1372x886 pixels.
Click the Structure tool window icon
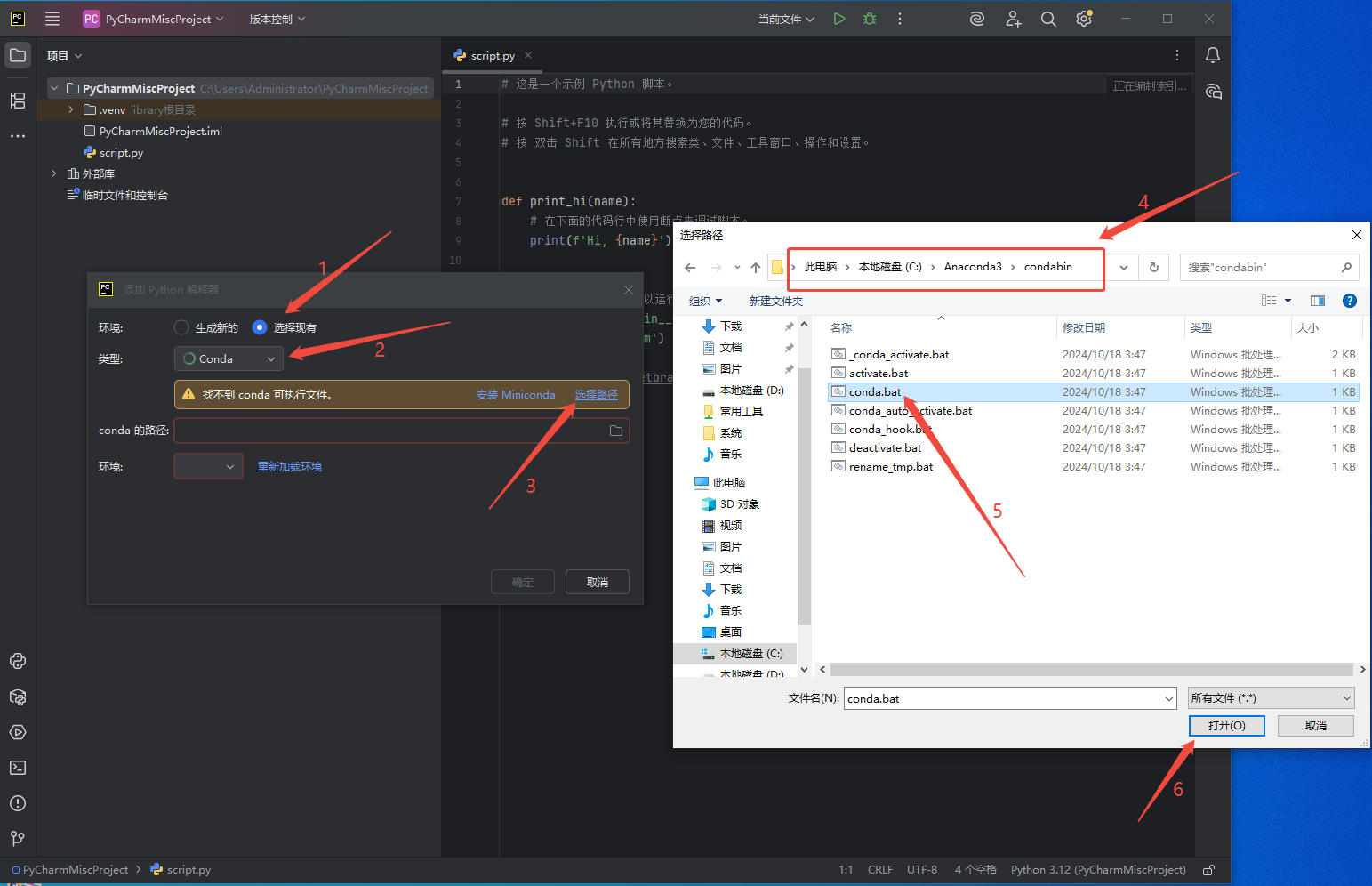pyautogui.click(x=18, y=101)
